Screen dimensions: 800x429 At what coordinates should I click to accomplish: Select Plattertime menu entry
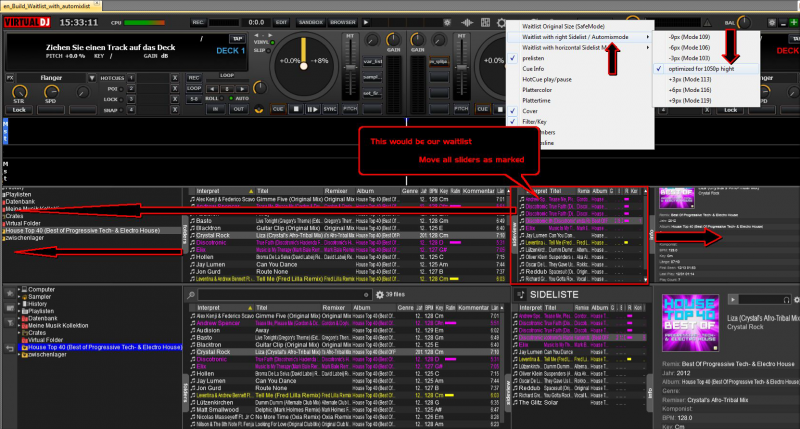[x=580, y=100]
